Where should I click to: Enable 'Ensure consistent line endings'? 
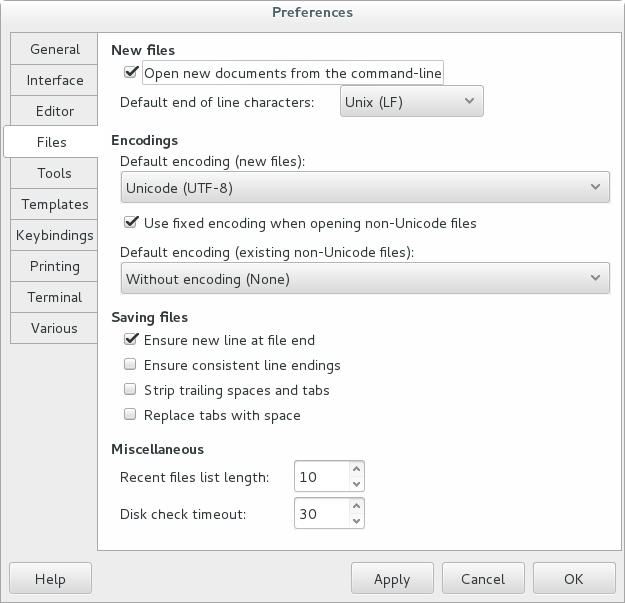(x=130, y=365)
